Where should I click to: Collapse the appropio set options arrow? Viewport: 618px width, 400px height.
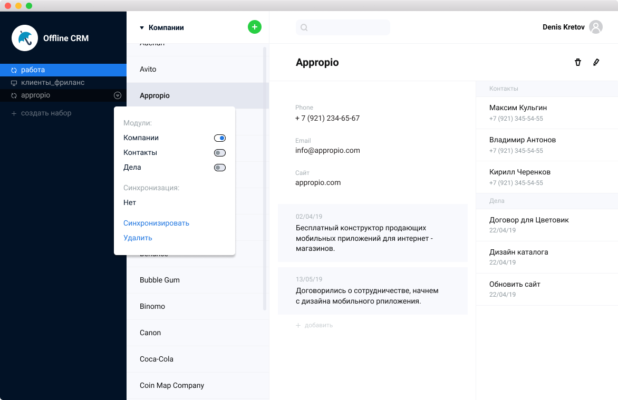tap(118, 96)
